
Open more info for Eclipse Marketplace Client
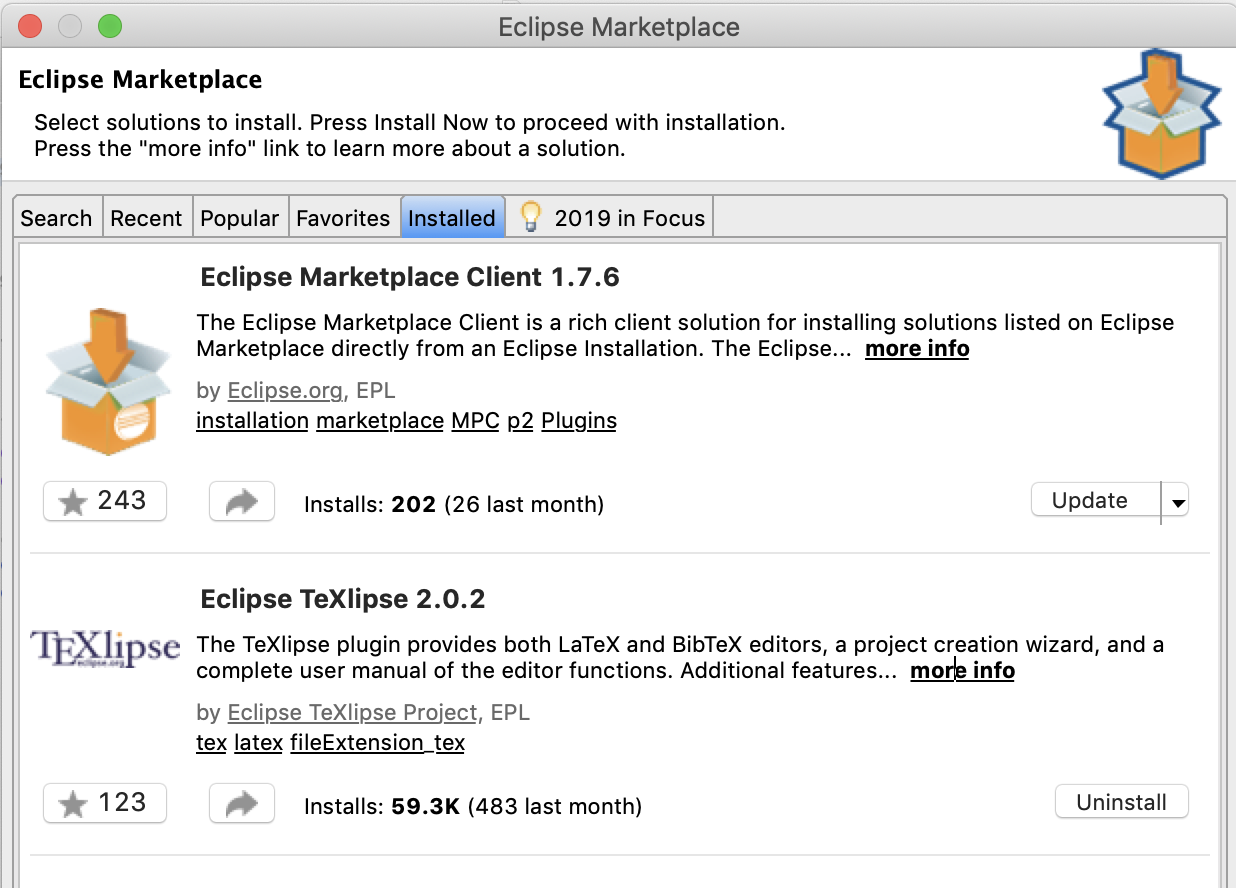[x=917, y=349]
